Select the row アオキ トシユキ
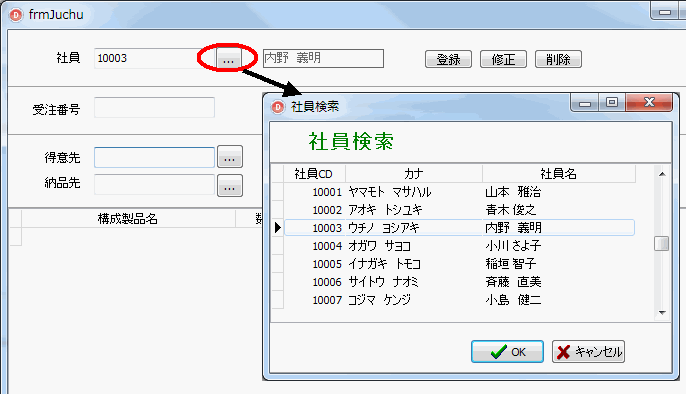687x395 pixels. 459,210
